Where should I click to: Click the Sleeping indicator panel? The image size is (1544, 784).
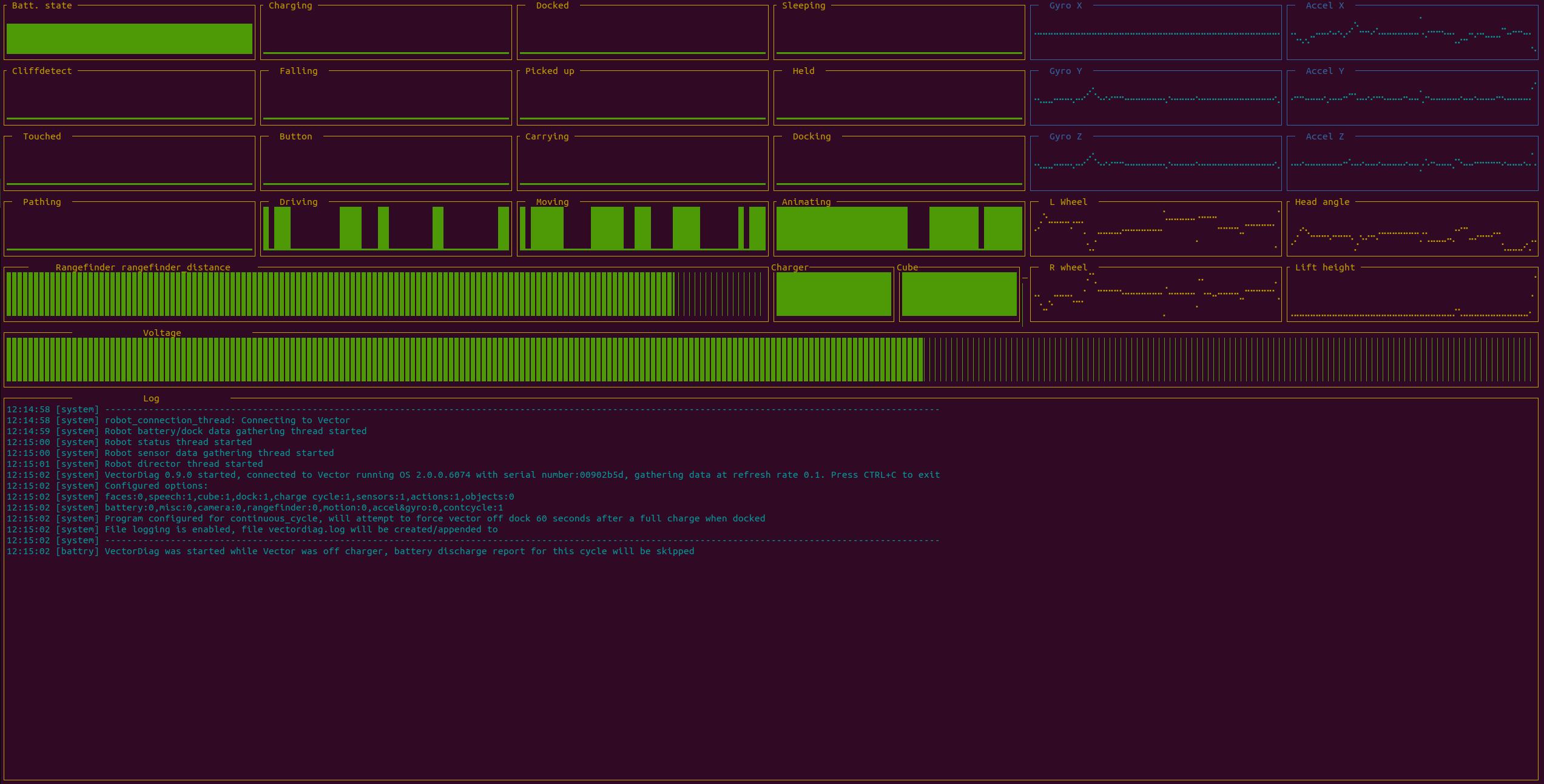click(899, 33)
